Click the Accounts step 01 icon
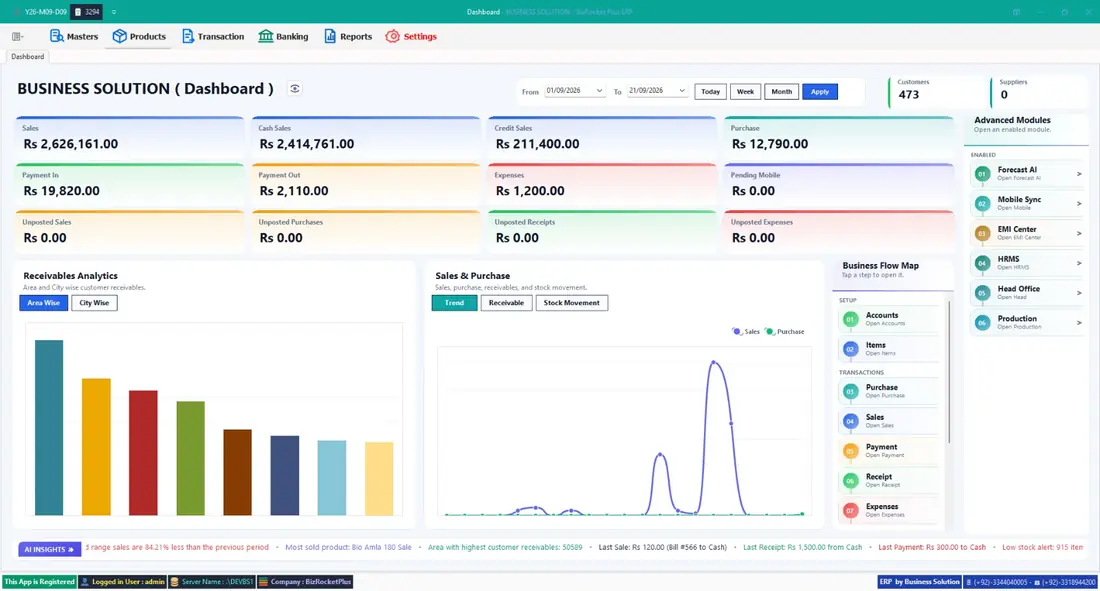Viewport: 1100px width, 591px height. click(x=850, y=319)
